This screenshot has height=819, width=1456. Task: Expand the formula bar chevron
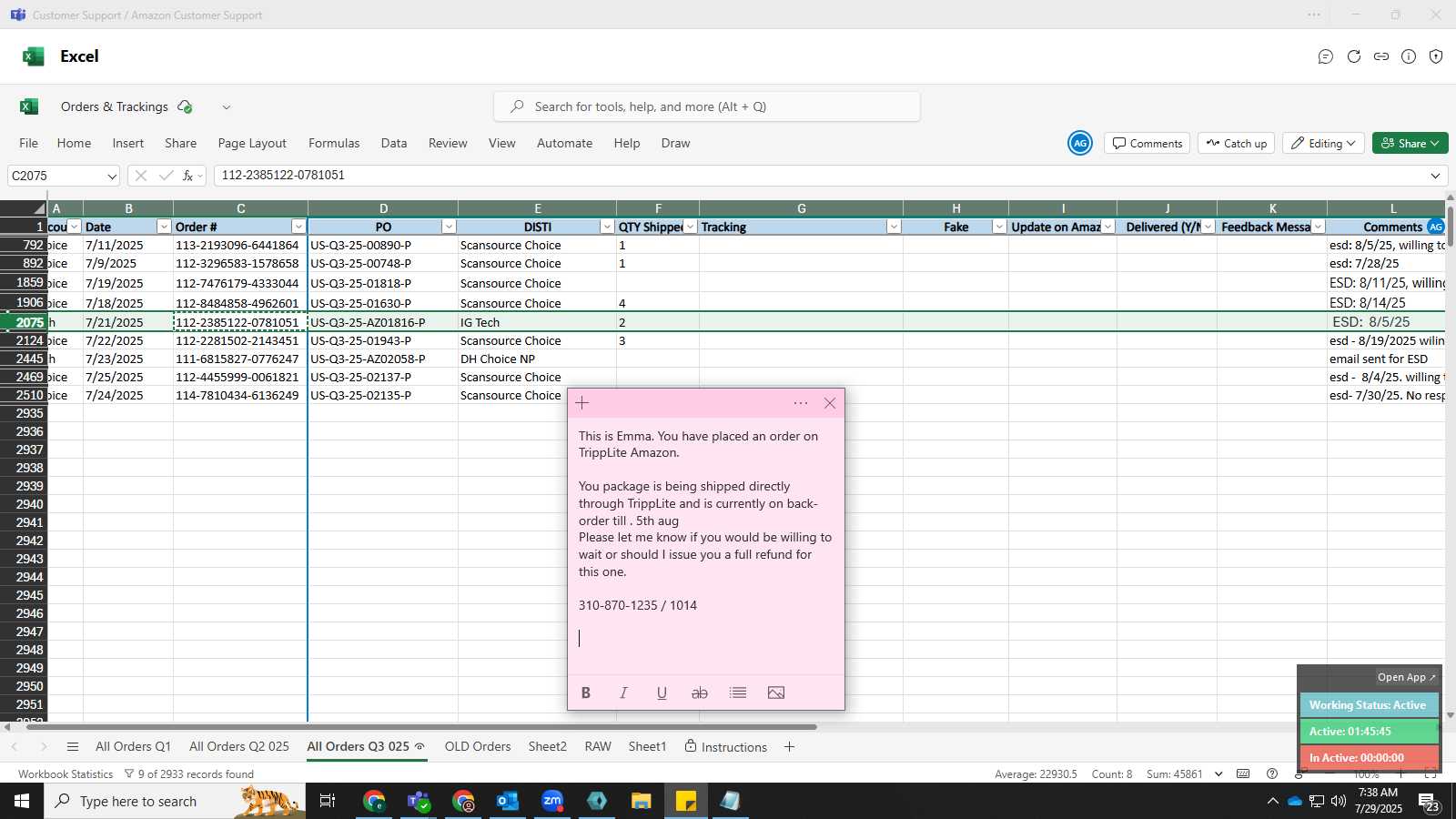pyautogui.click(x=1436, y=176)
